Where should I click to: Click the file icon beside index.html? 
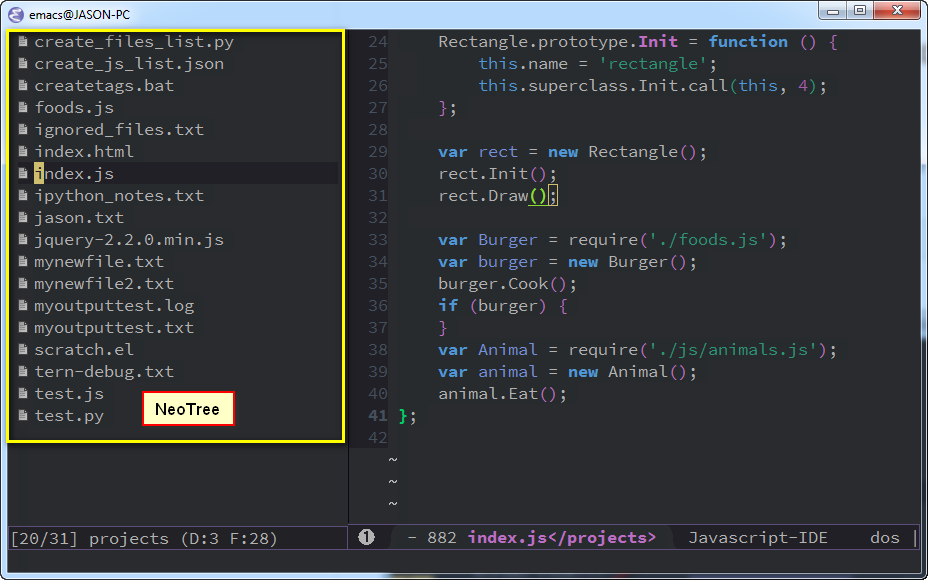pyautogui.click(x=23, y=152)
